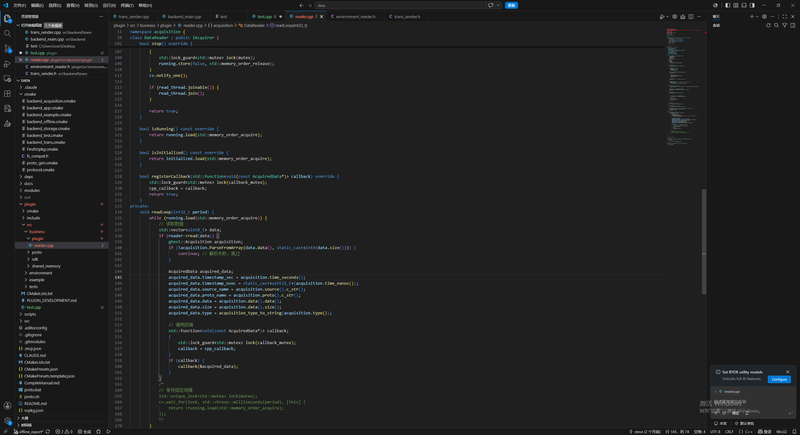Screen dimensions: 800x435
Task: Open the first menu bar item
Action: (x=19, y=5)
